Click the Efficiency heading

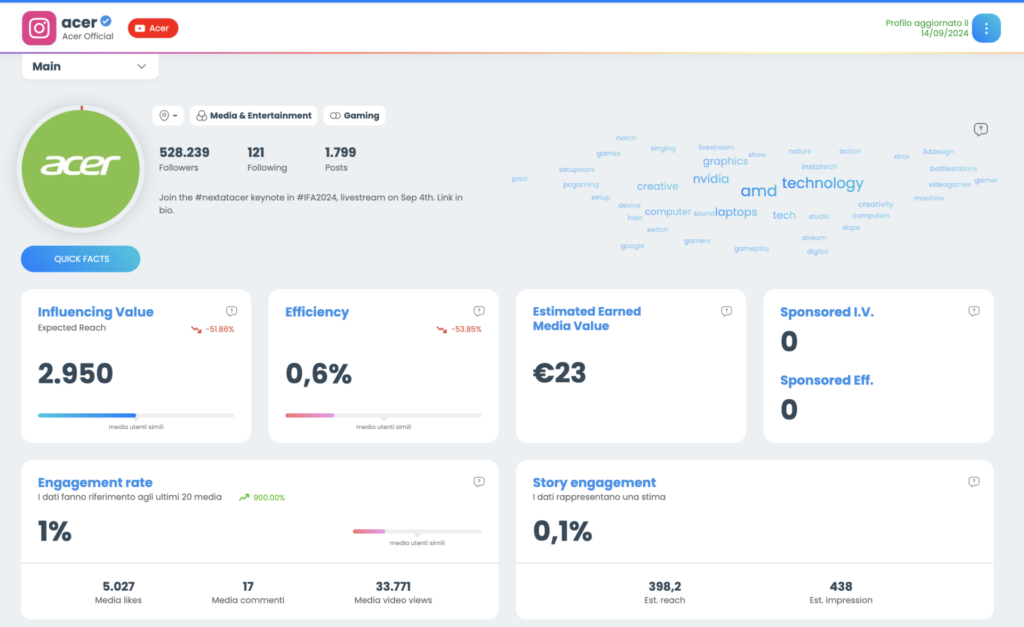pos(317,312)
